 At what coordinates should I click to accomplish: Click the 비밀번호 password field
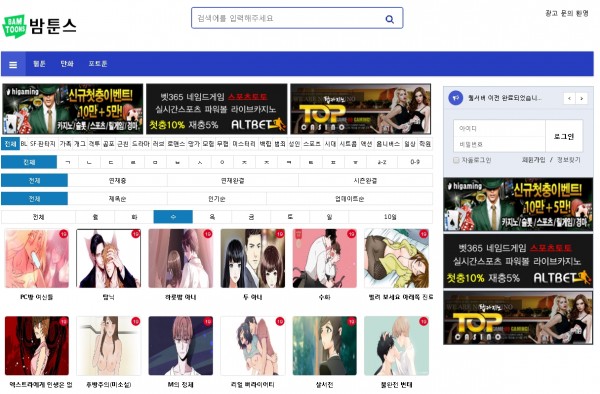click(x=499, y=144)
